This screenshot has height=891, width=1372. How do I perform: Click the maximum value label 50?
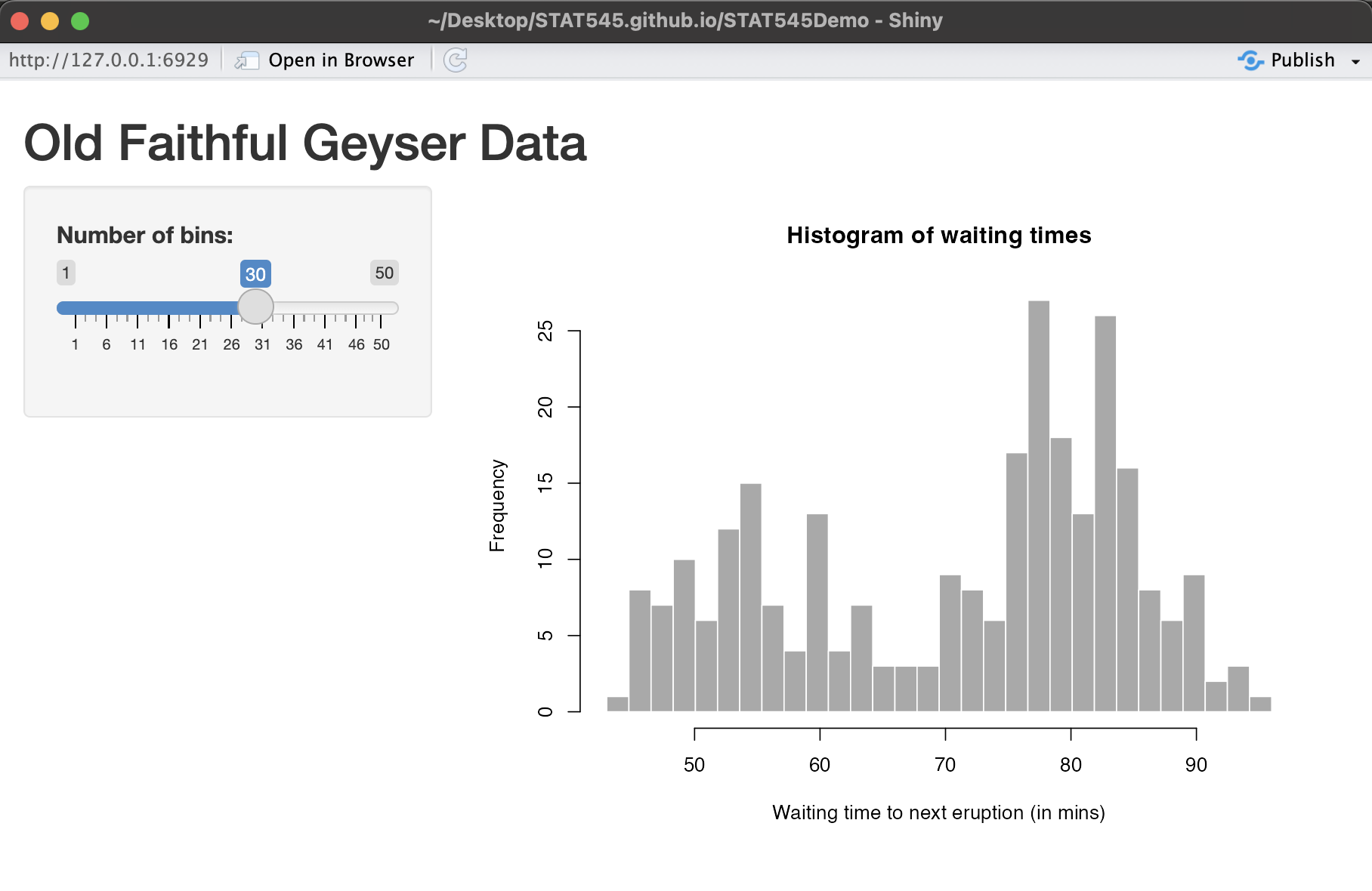tap(384, 273)
